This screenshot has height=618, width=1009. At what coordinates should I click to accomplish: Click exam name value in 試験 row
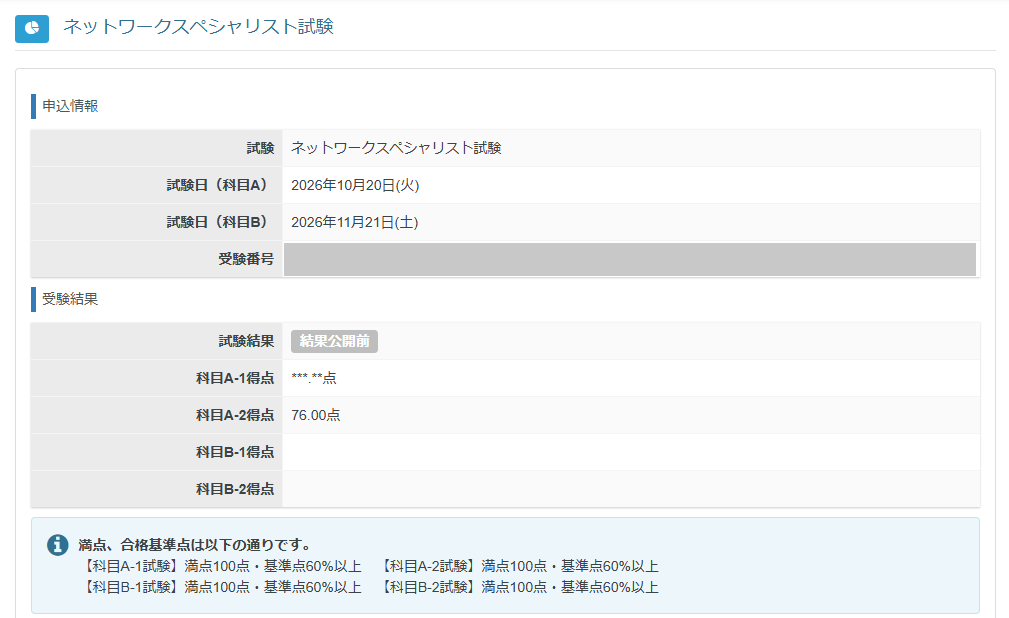[396, 148]
